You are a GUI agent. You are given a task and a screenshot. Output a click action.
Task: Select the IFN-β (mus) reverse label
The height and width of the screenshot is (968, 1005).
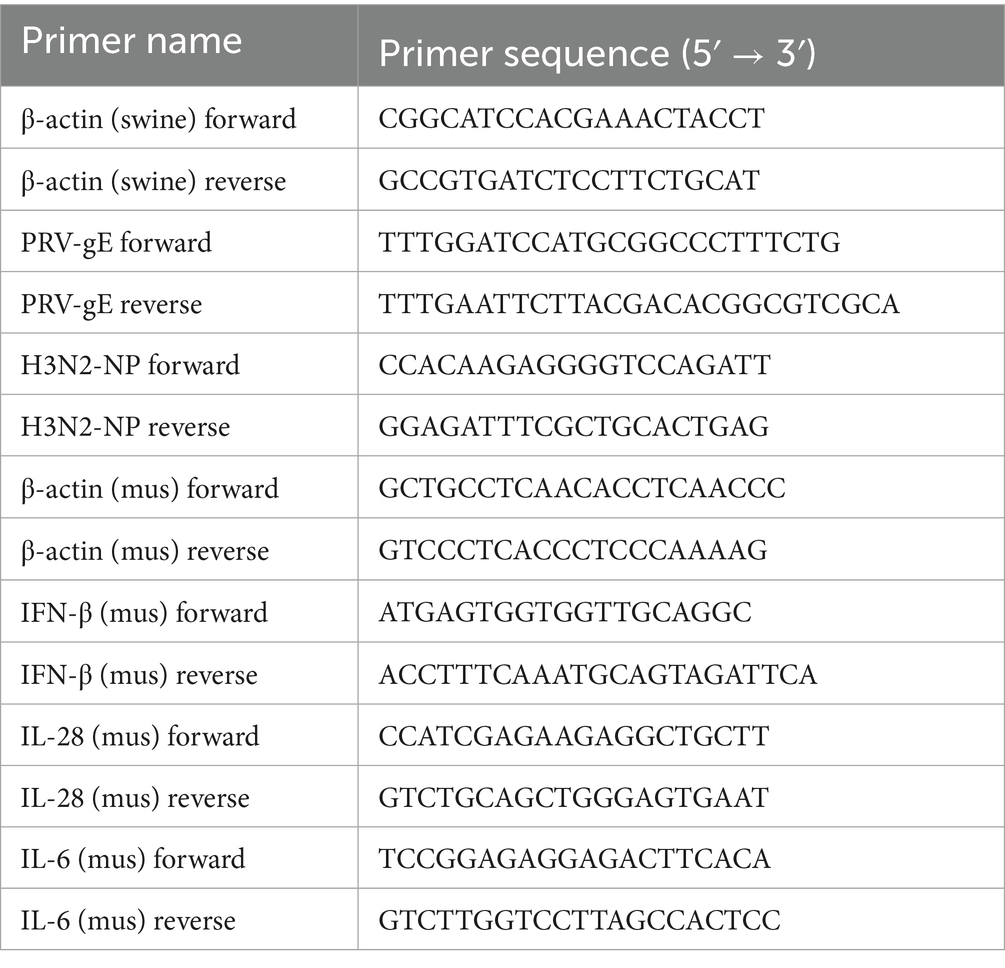140,674
